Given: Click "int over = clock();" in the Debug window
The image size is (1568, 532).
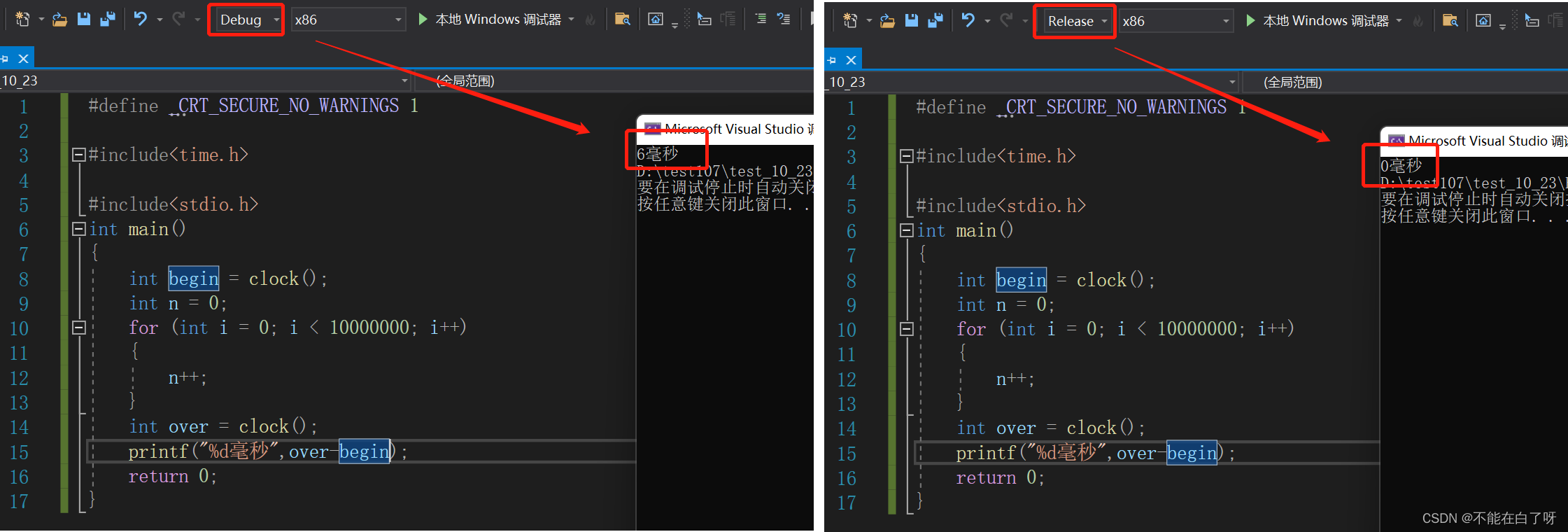Looking at the screenshot, I should (223, 426).
